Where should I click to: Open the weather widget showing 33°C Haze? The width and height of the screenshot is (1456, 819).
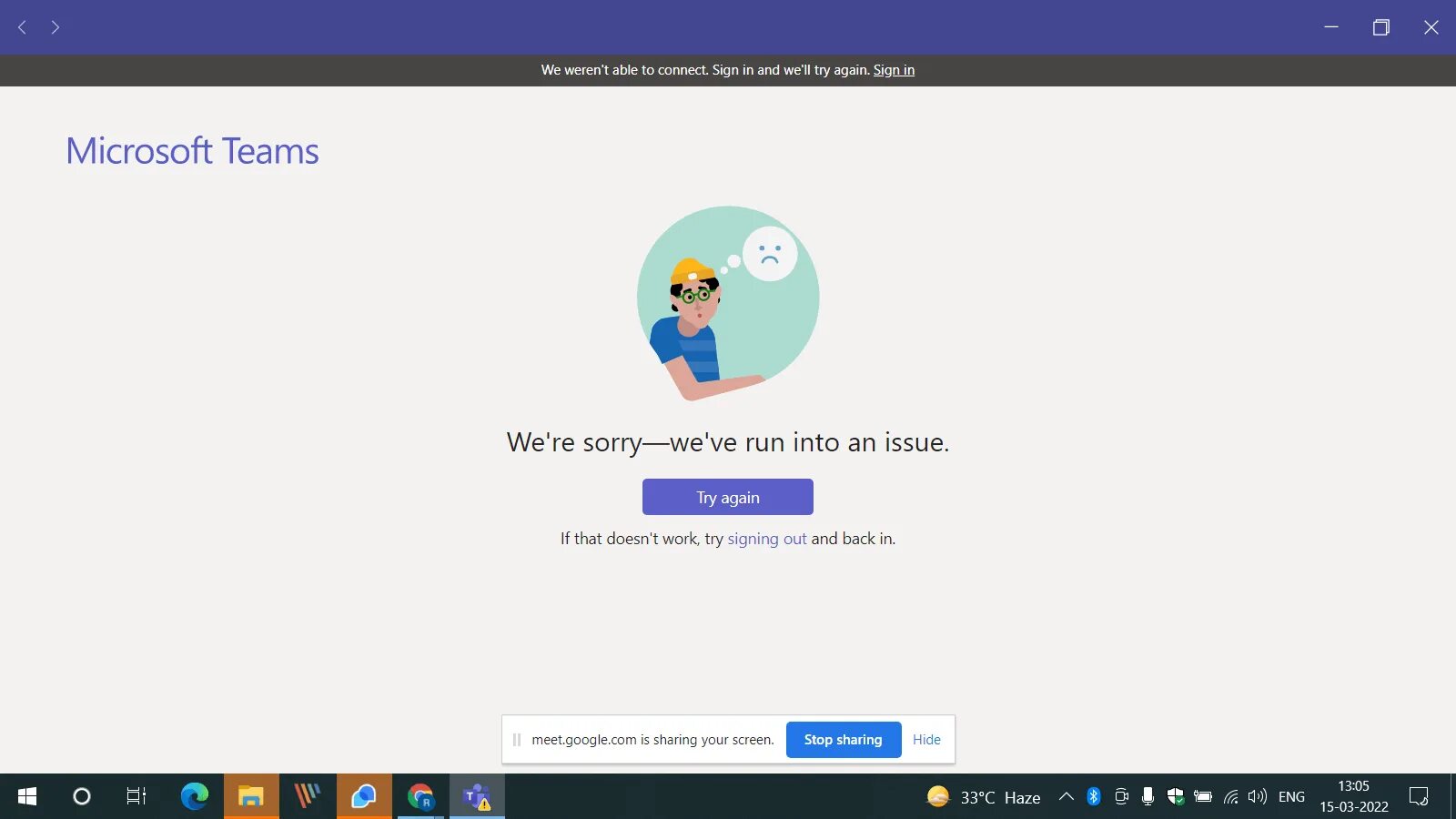[984, 797]
